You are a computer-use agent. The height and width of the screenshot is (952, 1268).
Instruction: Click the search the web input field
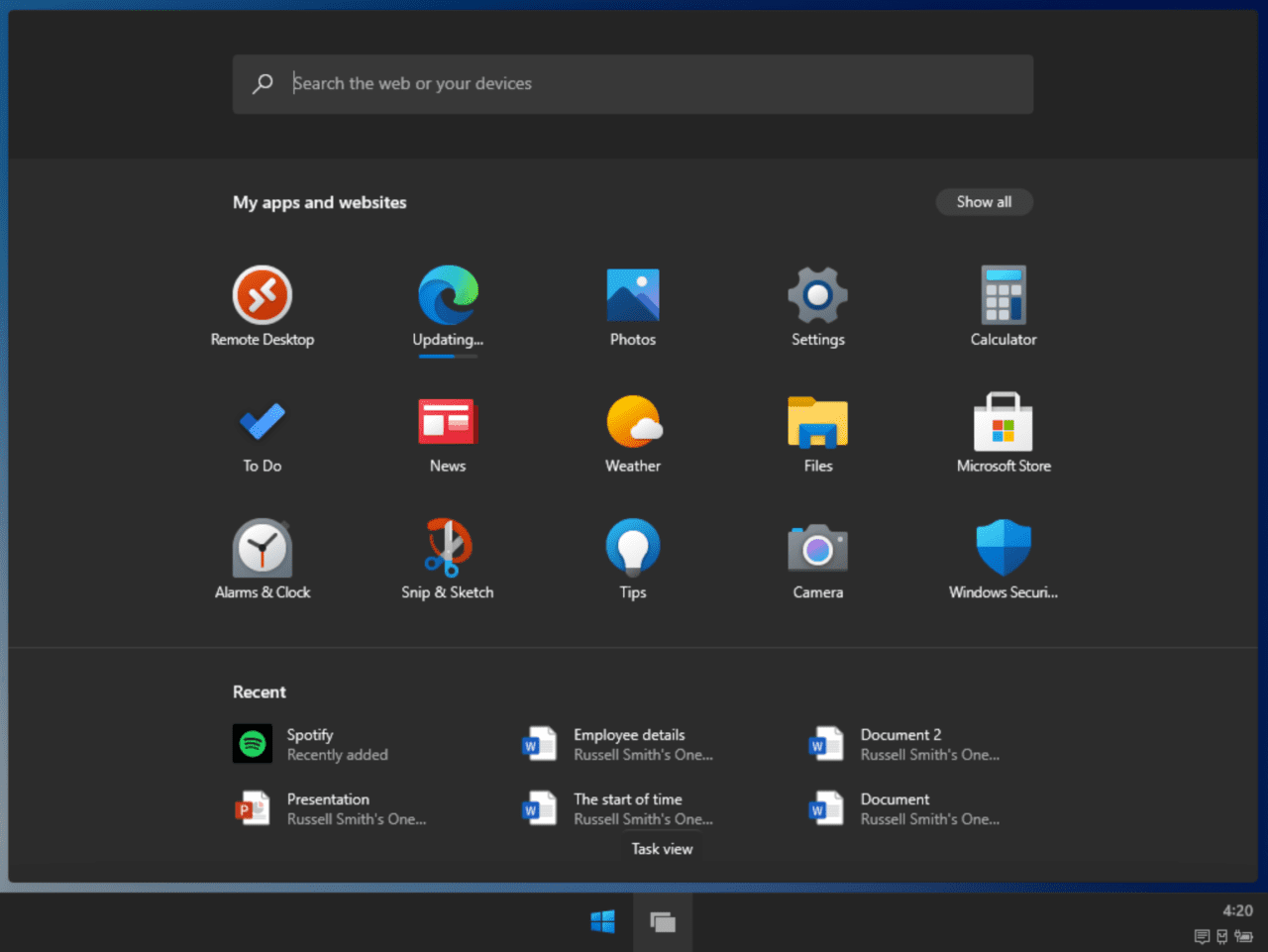coord(633,84)
